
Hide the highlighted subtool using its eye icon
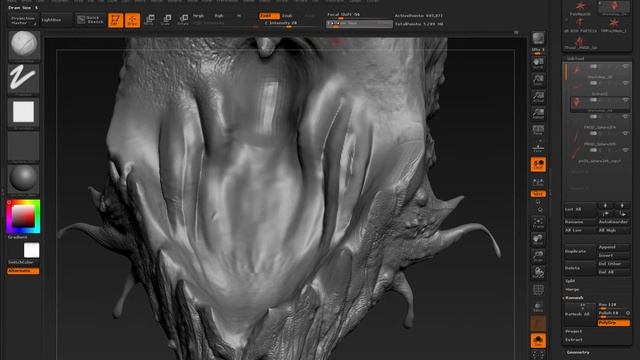pyautogui.click(x=625, y=100)
